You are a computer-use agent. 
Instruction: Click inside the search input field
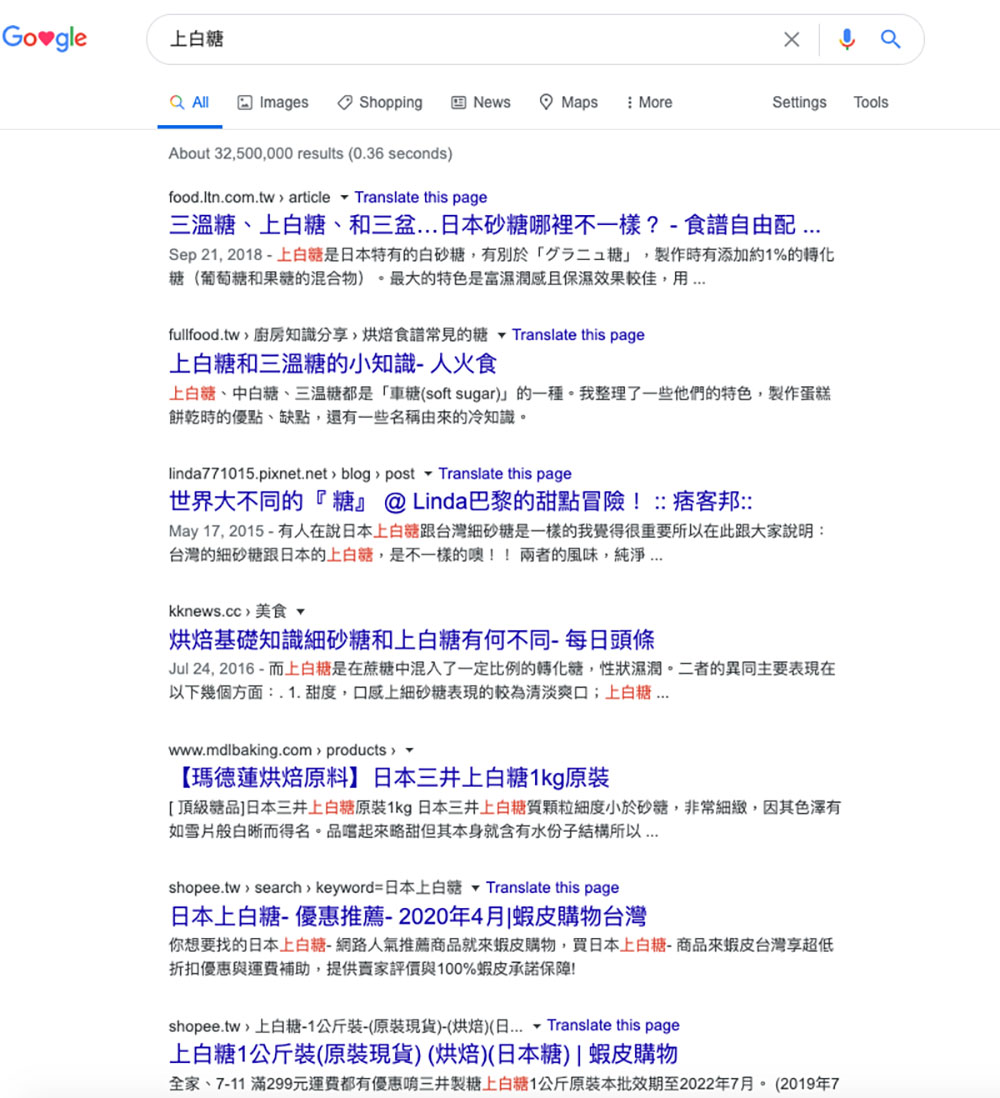400,39
